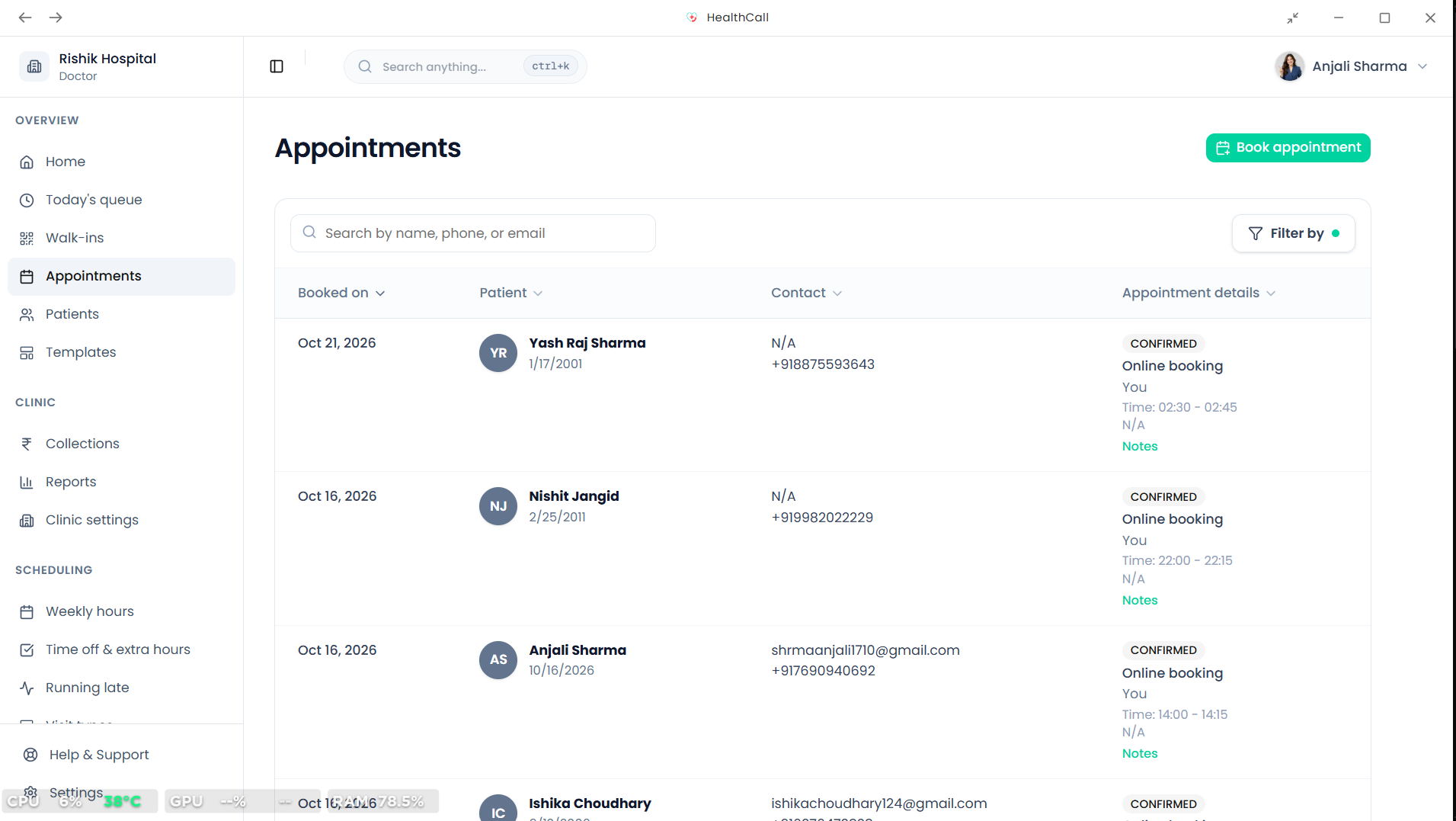
Task: Toggle the sidebar panel icon
Action: (277, 66)
